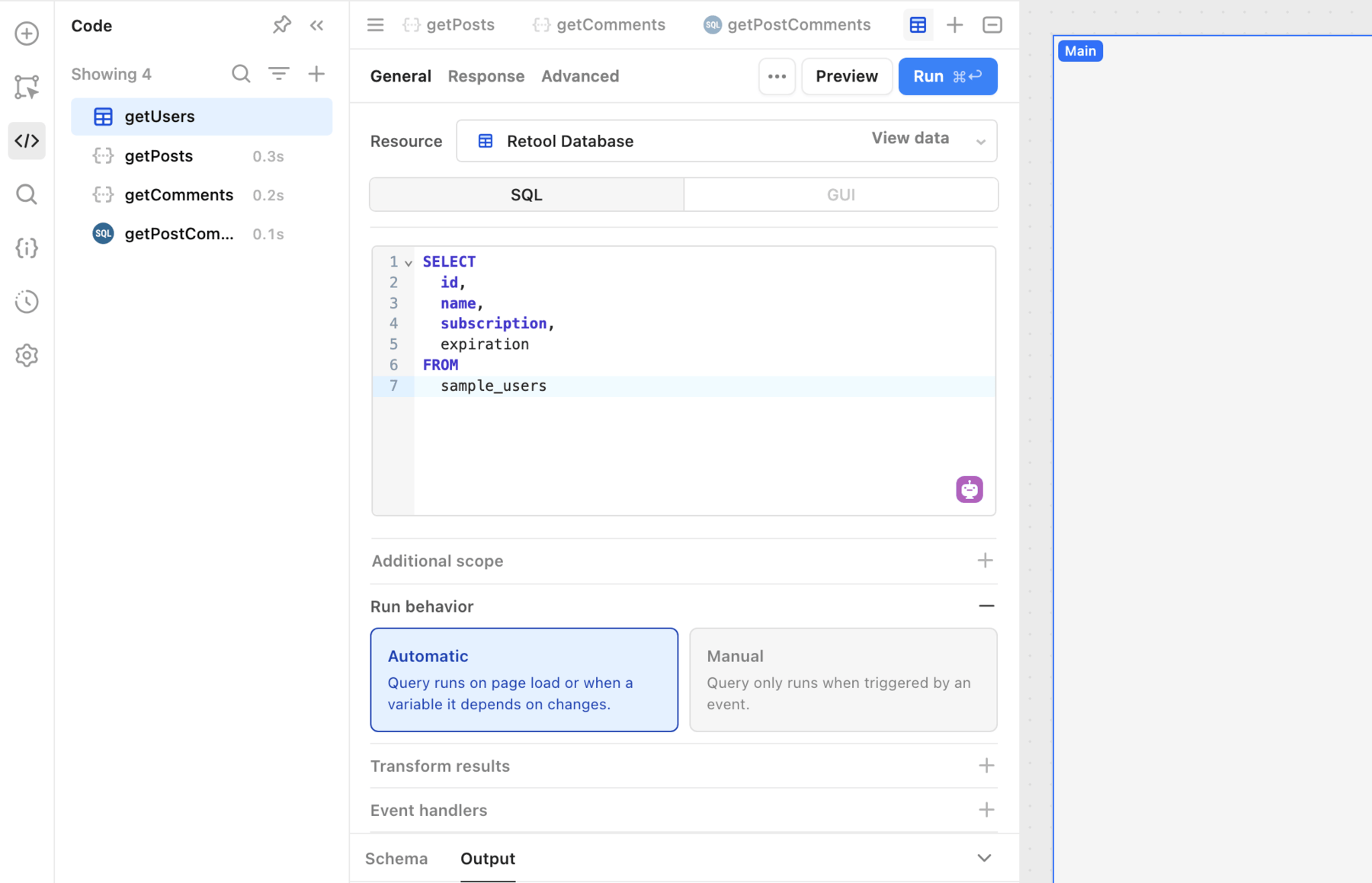Open the history clock sidebar icon

pos(27,302)
